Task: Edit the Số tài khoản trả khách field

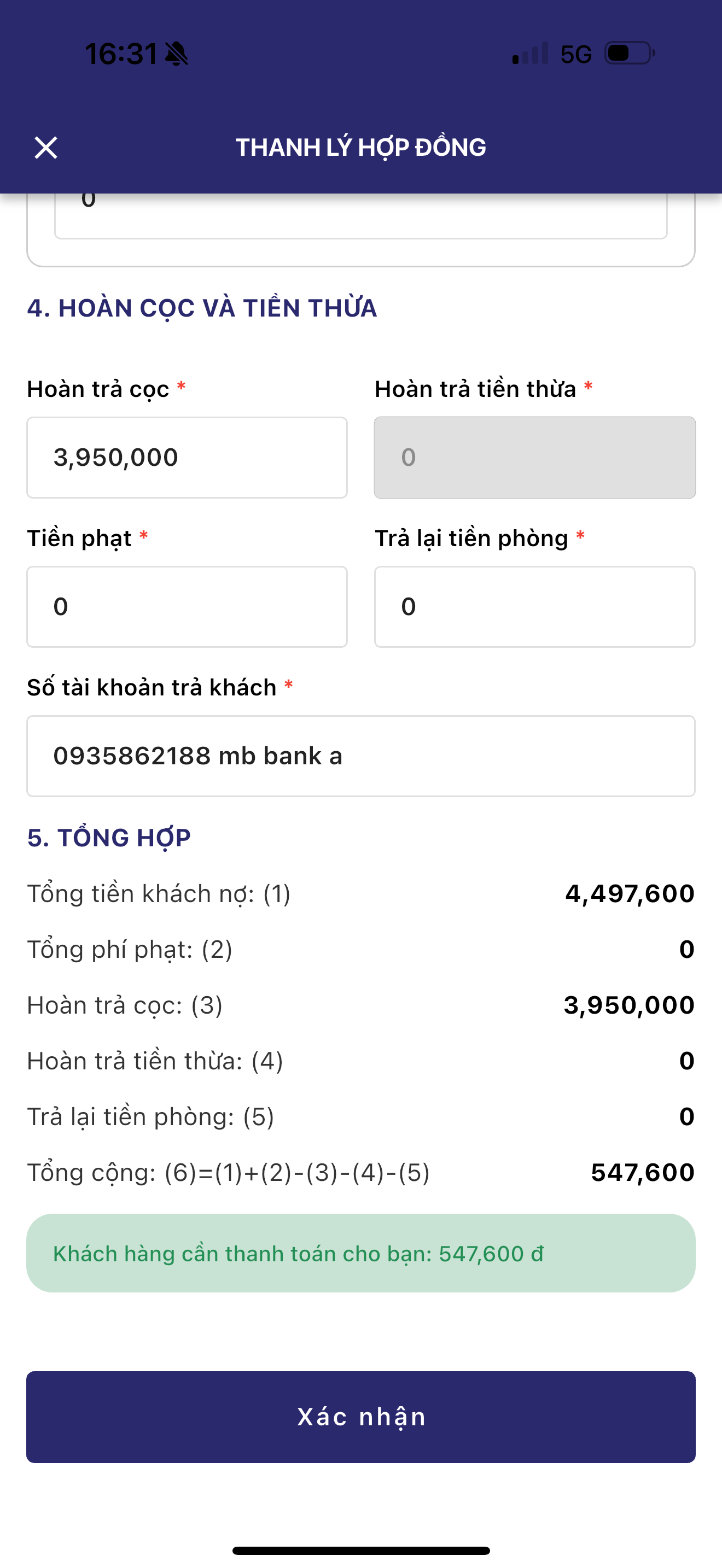Action: pos(360,756)
